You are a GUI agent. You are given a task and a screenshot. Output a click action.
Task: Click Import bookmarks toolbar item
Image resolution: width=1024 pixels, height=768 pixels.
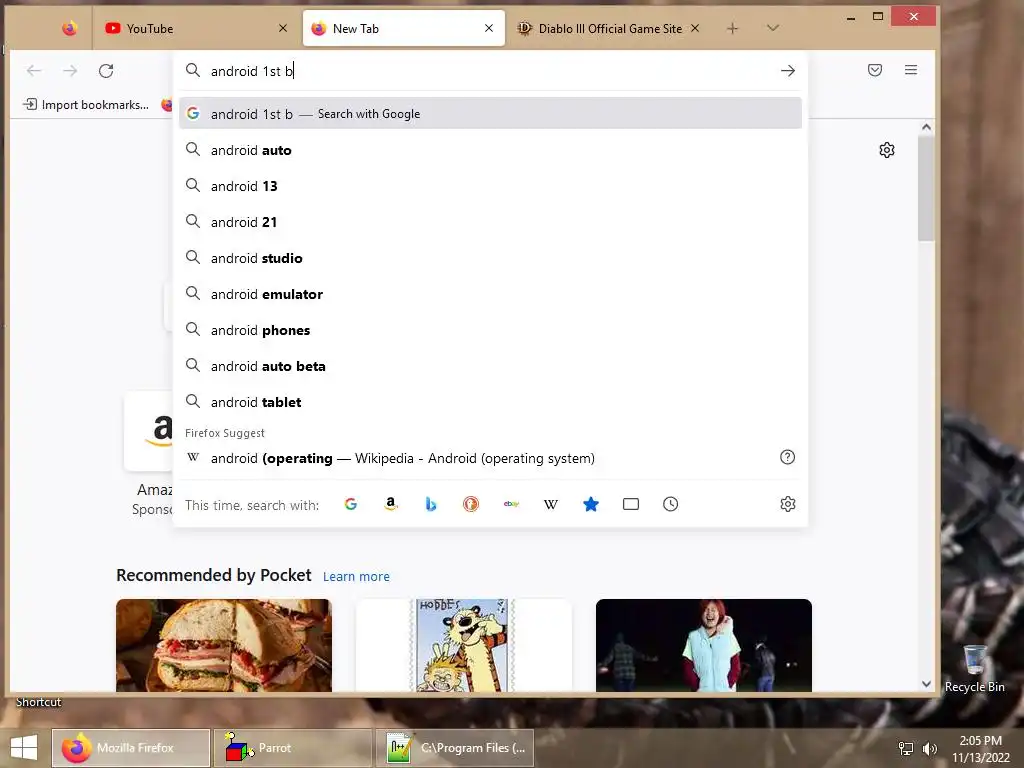(x=86, y=104)
